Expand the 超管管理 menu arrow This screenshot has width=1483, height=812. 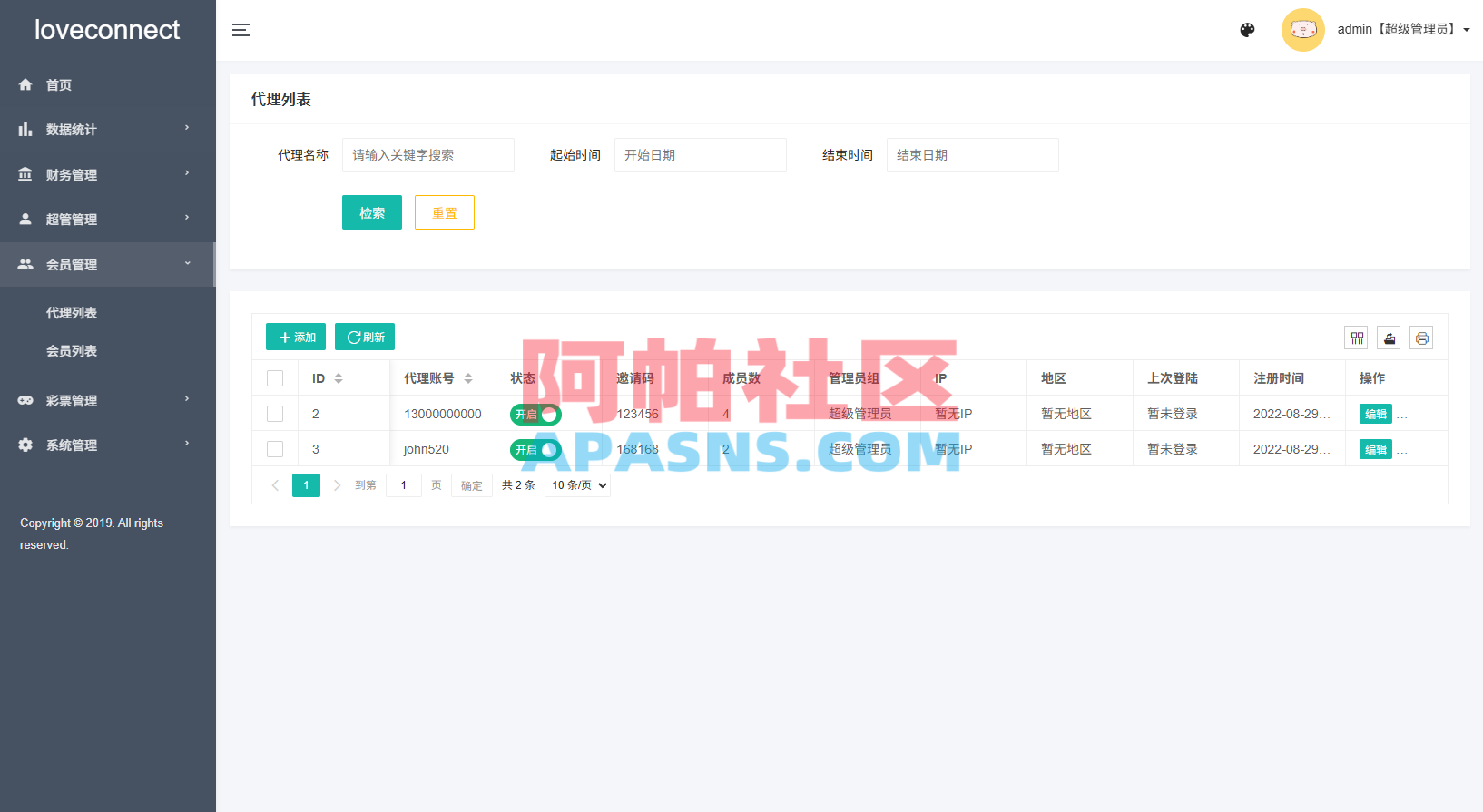[x=187, y=218]
